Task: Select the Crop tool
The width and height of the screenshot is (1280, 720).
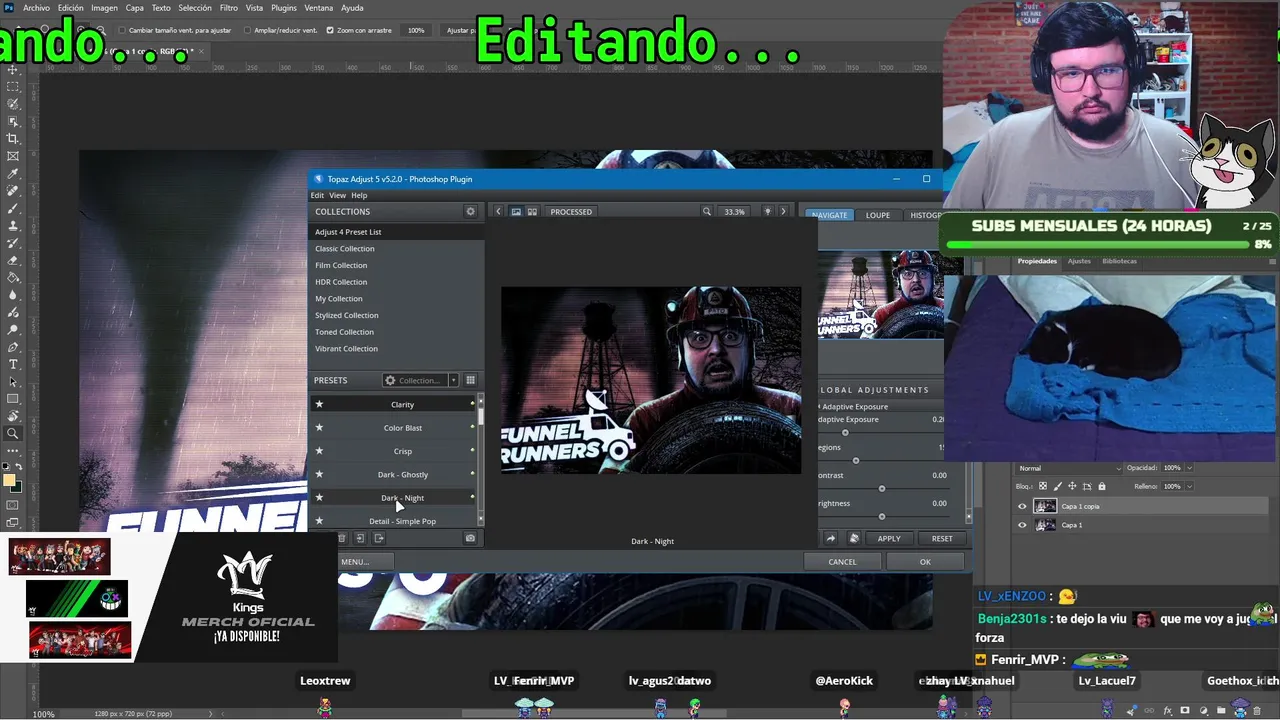Action: (x=13, y=139)
